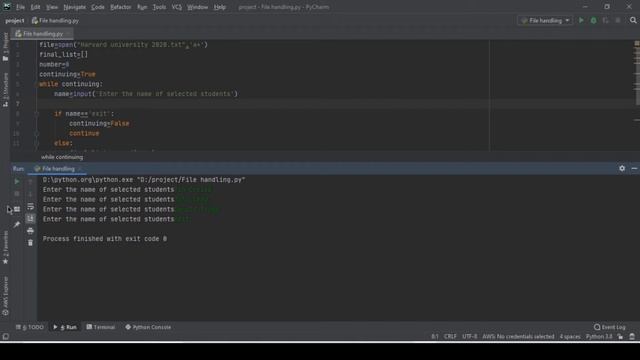The height and width of the screenshot is (360, 640).
Task: Open TODO tool window tab
Action: (30, 327)
